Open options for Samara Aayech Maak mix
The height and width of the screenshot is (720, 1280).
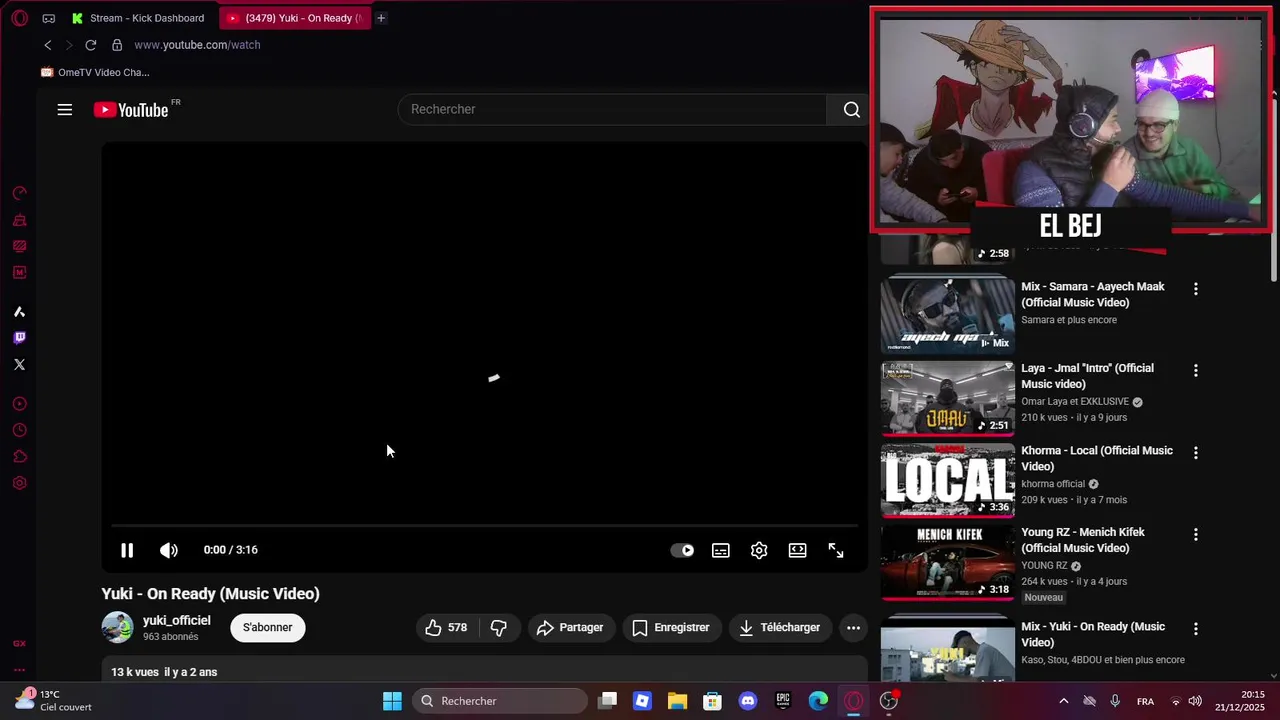point(1195,289)
